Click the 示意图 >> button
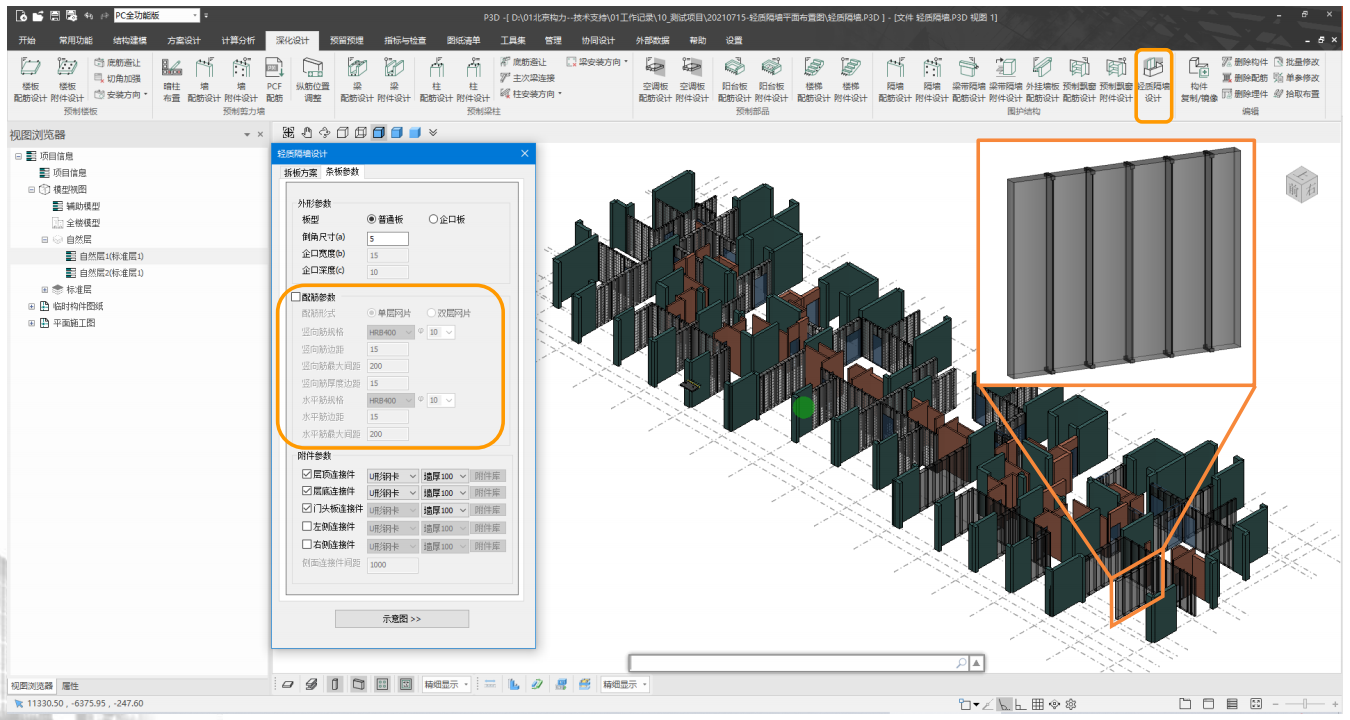Viewport: 1350px width, 720px height. 402,619
